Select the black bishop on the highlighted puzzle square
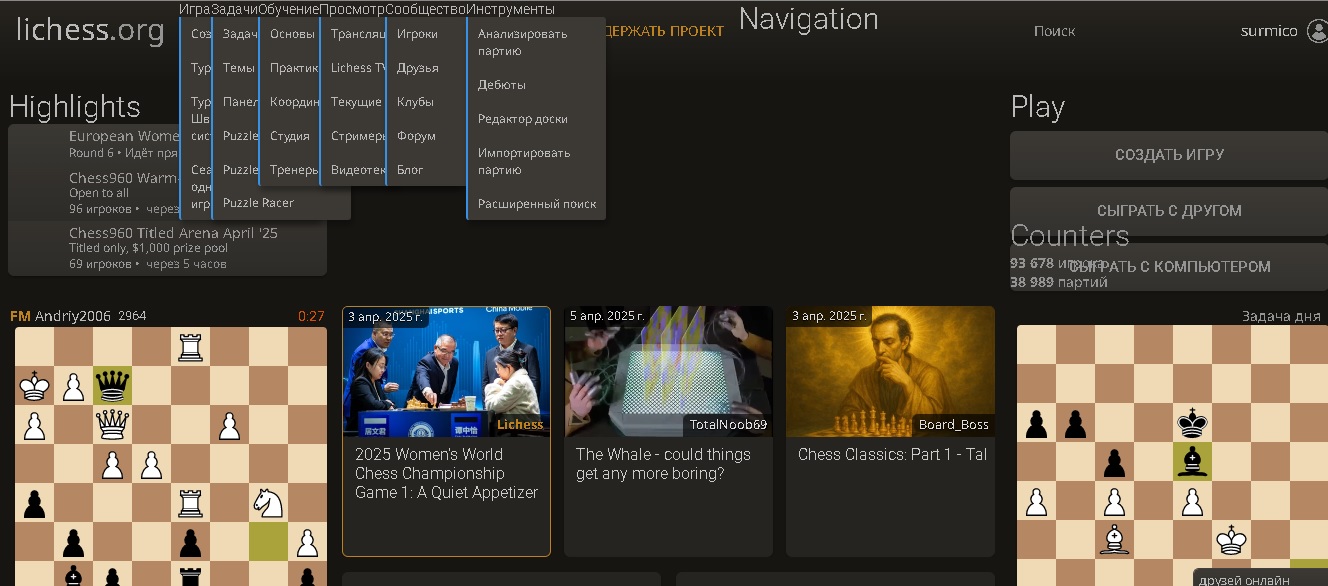This screenshot has width=1328, height=586. (1191, 462)
